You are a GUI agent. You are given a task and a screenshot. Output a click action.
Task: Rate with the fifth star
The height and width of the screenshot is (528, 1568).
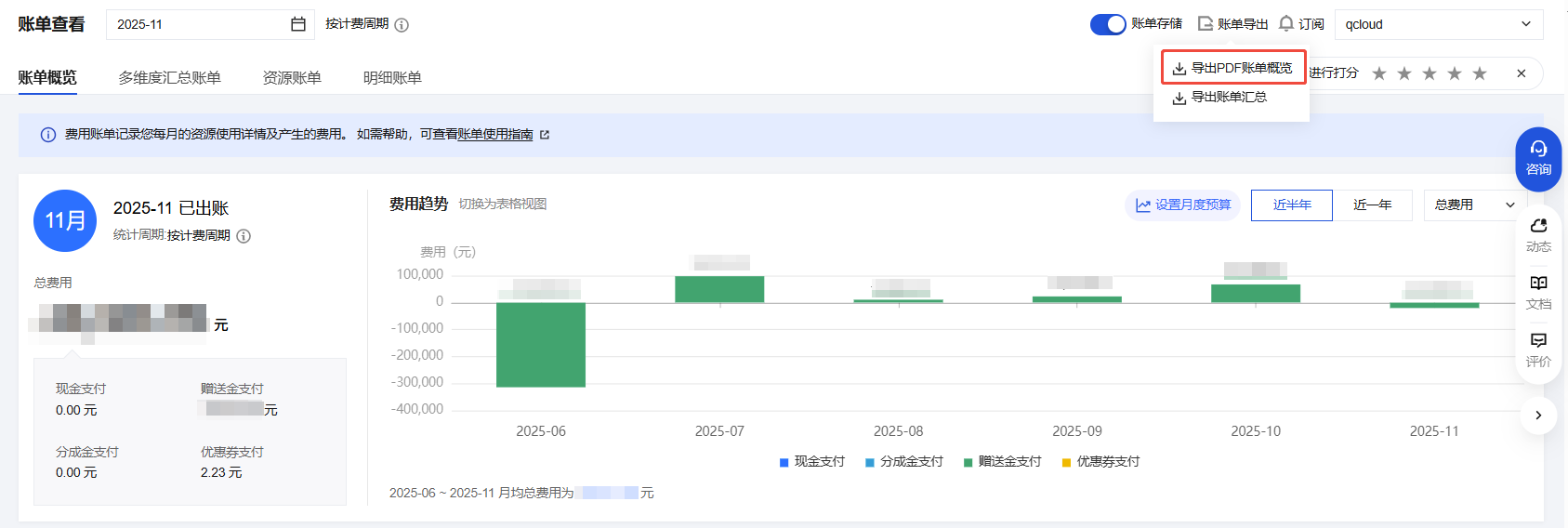[x=1480, y=73]
